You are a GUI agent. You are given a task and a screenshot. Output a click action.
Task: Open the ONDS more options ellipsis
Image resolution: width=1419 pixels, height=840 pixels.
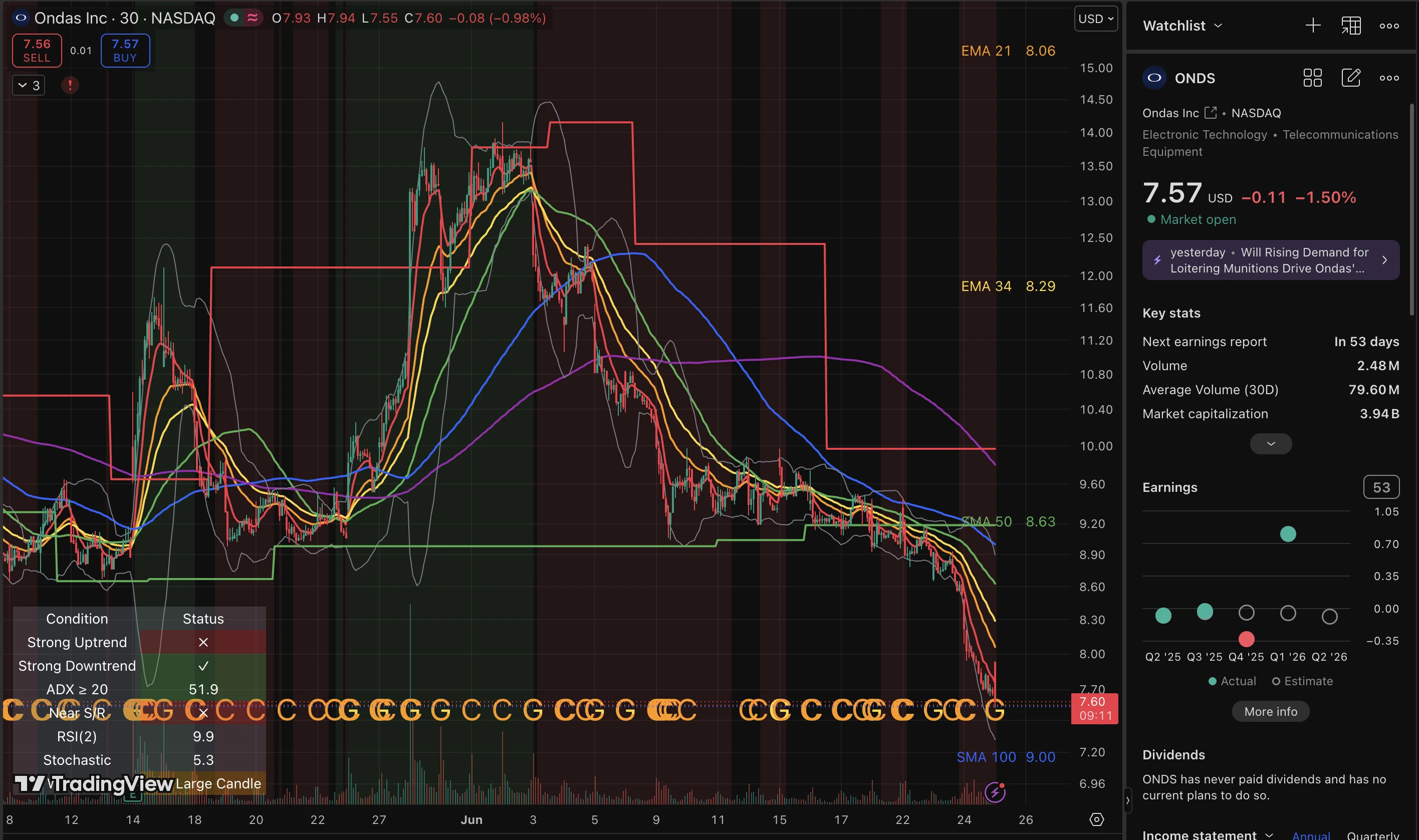(1389, 78)
